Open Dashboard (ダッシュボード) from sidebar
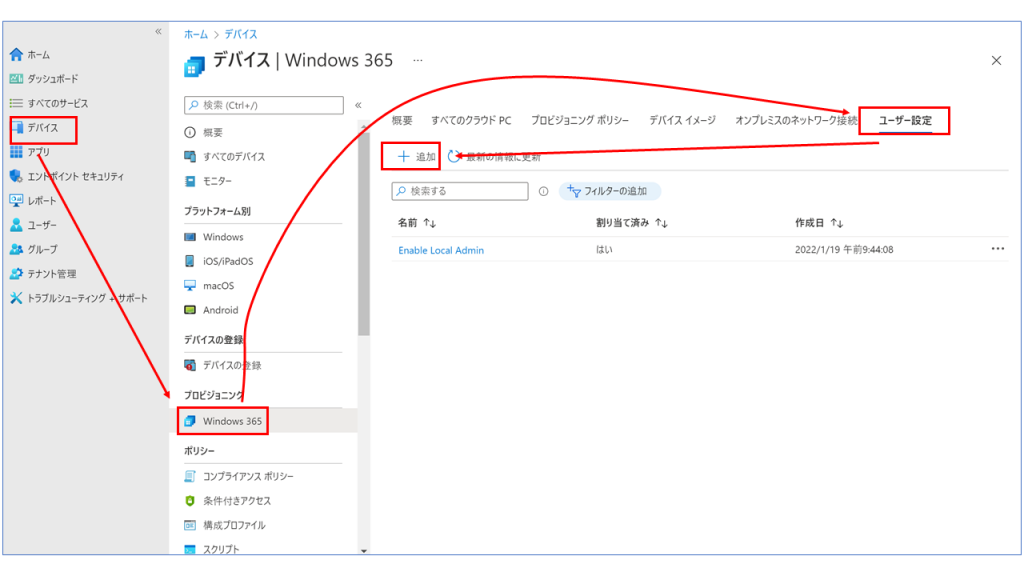 pyautogui.click(x=16, y=79)
